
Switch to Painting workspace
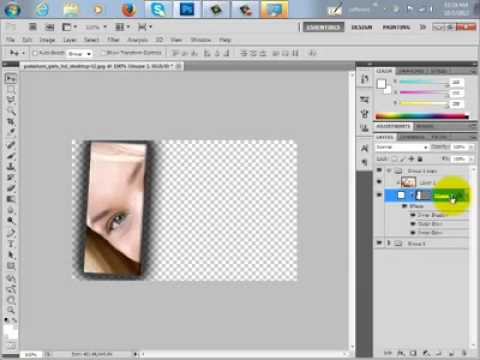click(x=396, y=27)
